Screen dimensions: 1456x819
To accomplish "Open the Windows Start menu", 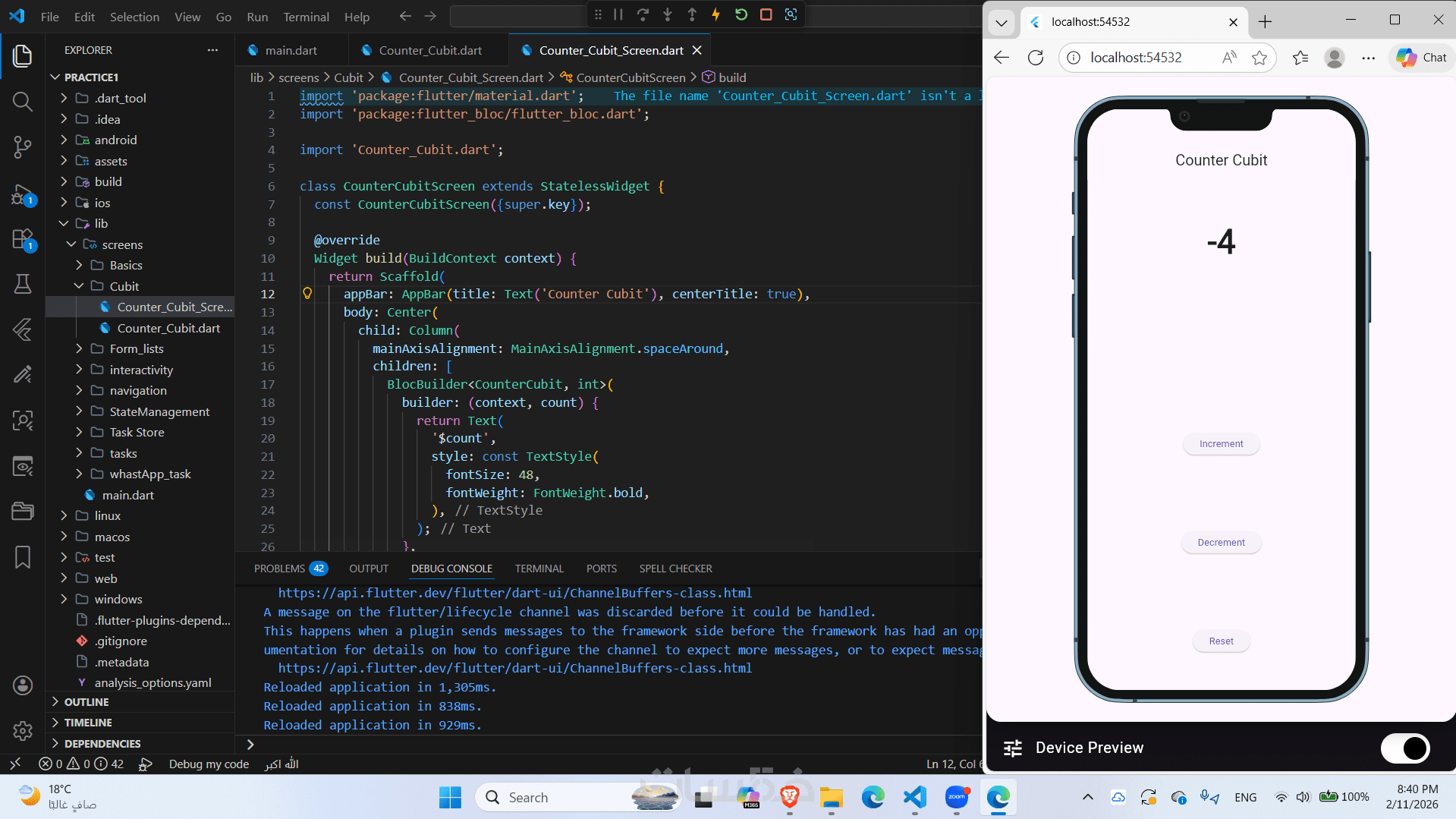I will (450, 798).
